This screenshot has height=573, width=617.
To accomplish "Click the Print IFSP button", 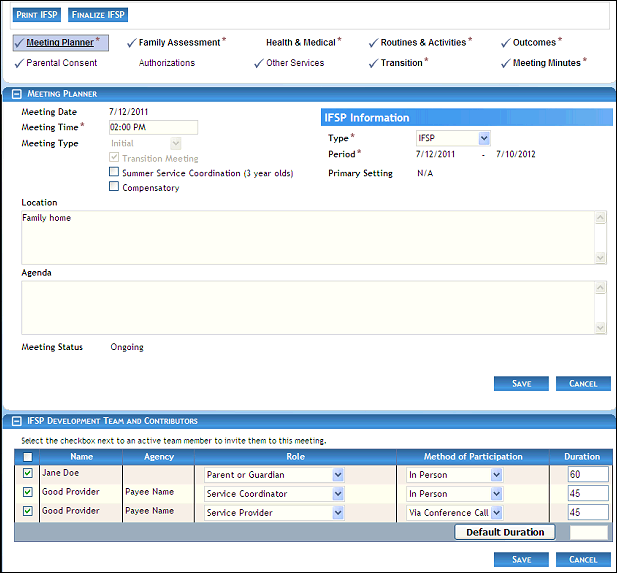I will coord(37,15).
